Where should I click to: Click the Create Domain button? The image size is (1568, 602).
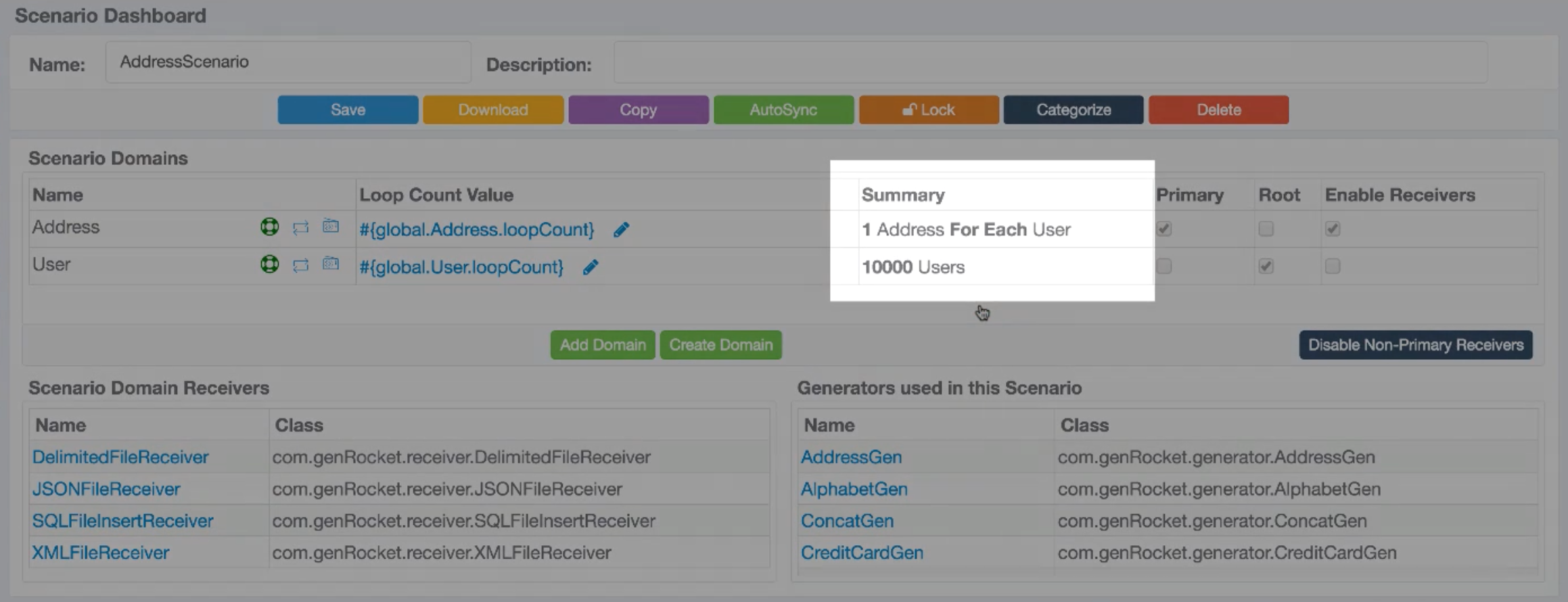(721, 345)
